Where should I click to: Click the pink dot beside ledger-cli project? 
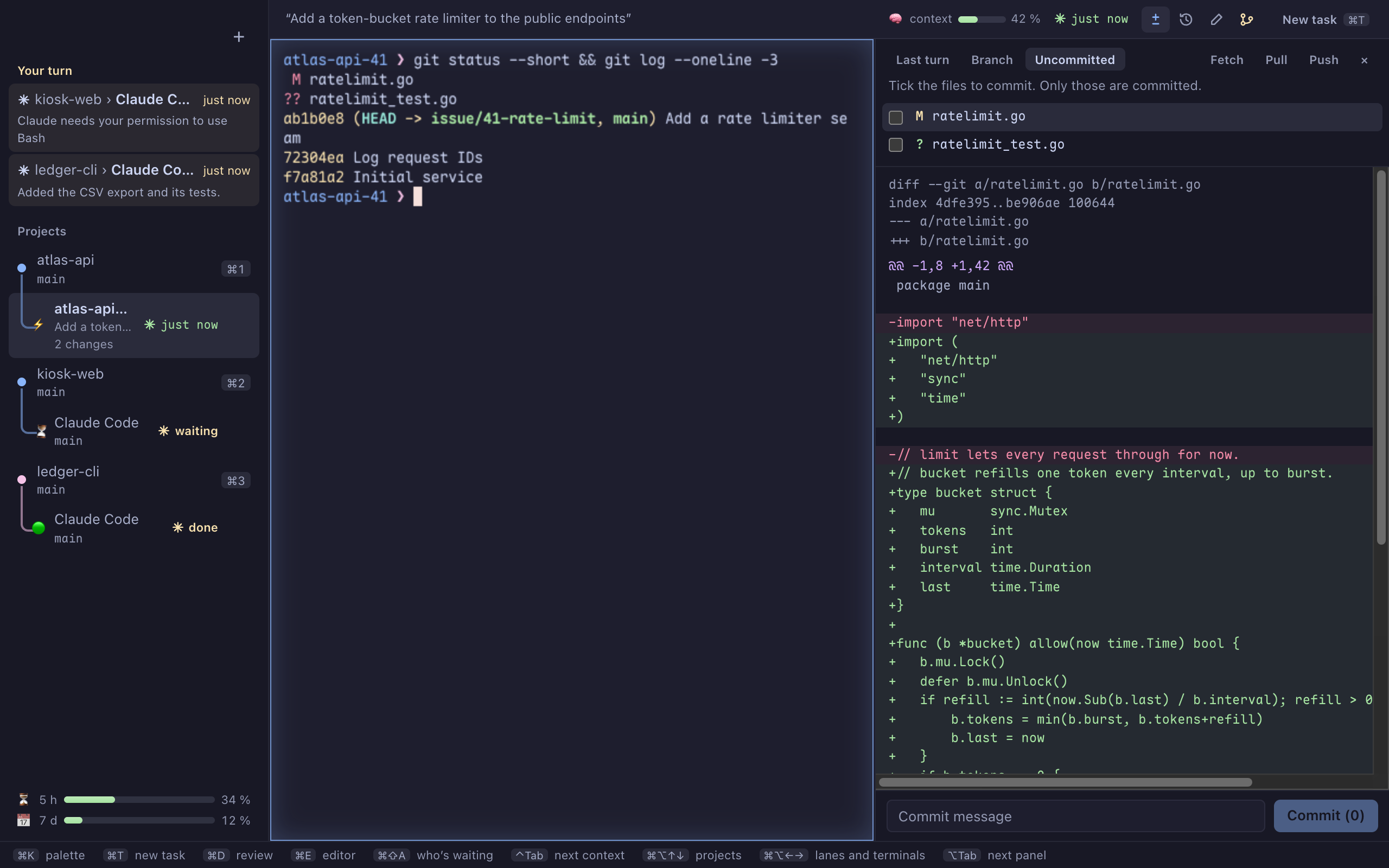pyautogui.click(x=22, y=480)
